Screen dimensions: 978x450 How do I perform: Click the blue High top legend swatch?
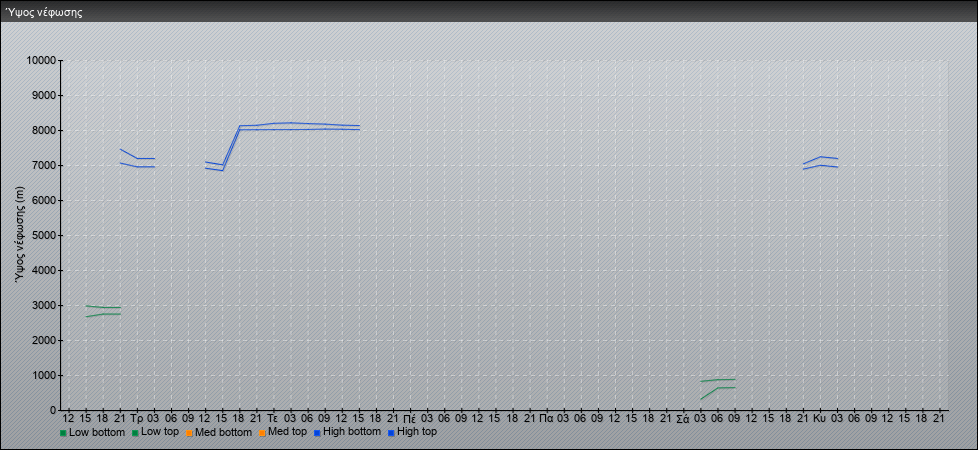point(390,433)
